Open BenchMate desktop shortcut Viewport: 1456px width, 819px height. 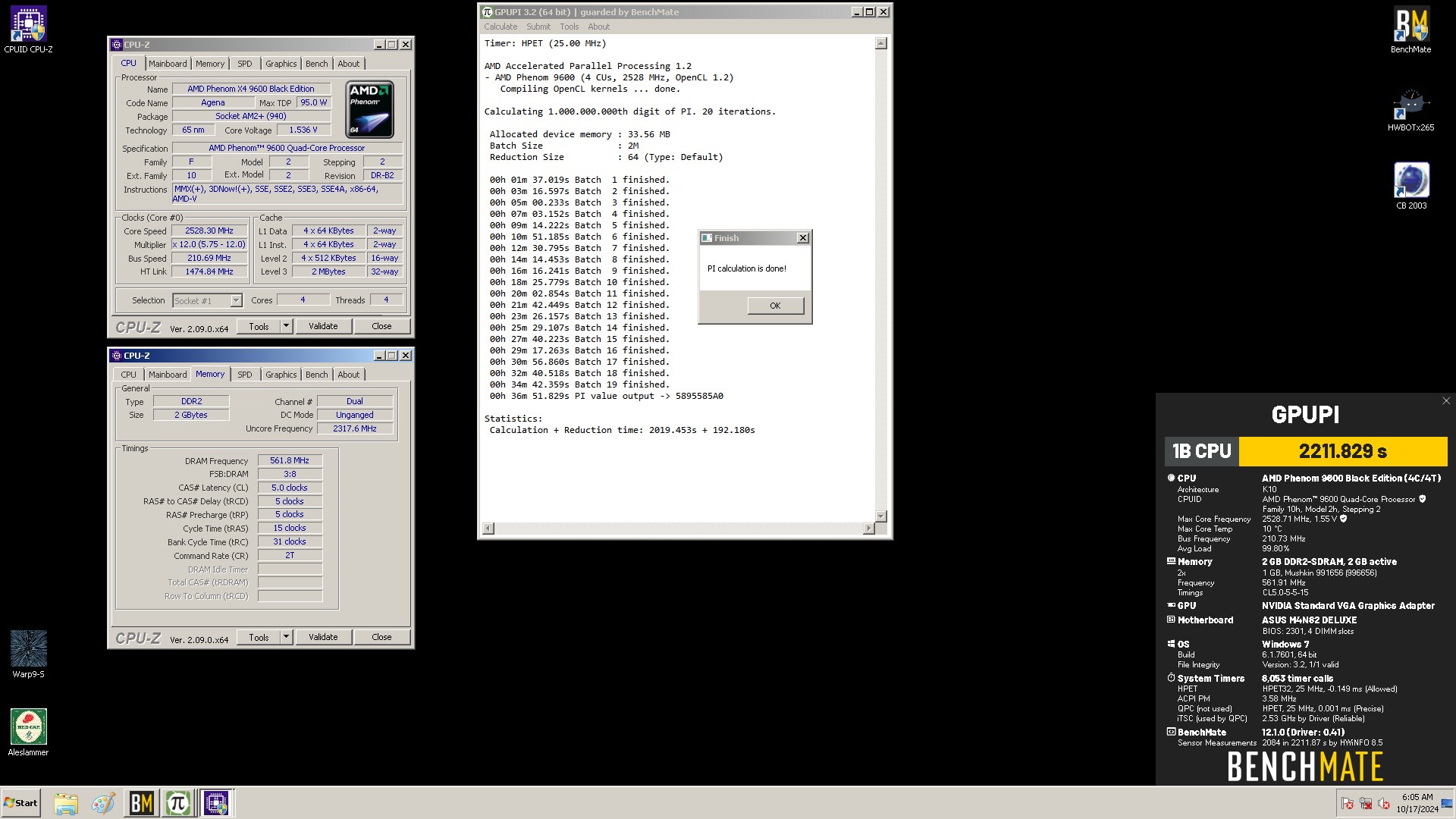(1410, 30)
